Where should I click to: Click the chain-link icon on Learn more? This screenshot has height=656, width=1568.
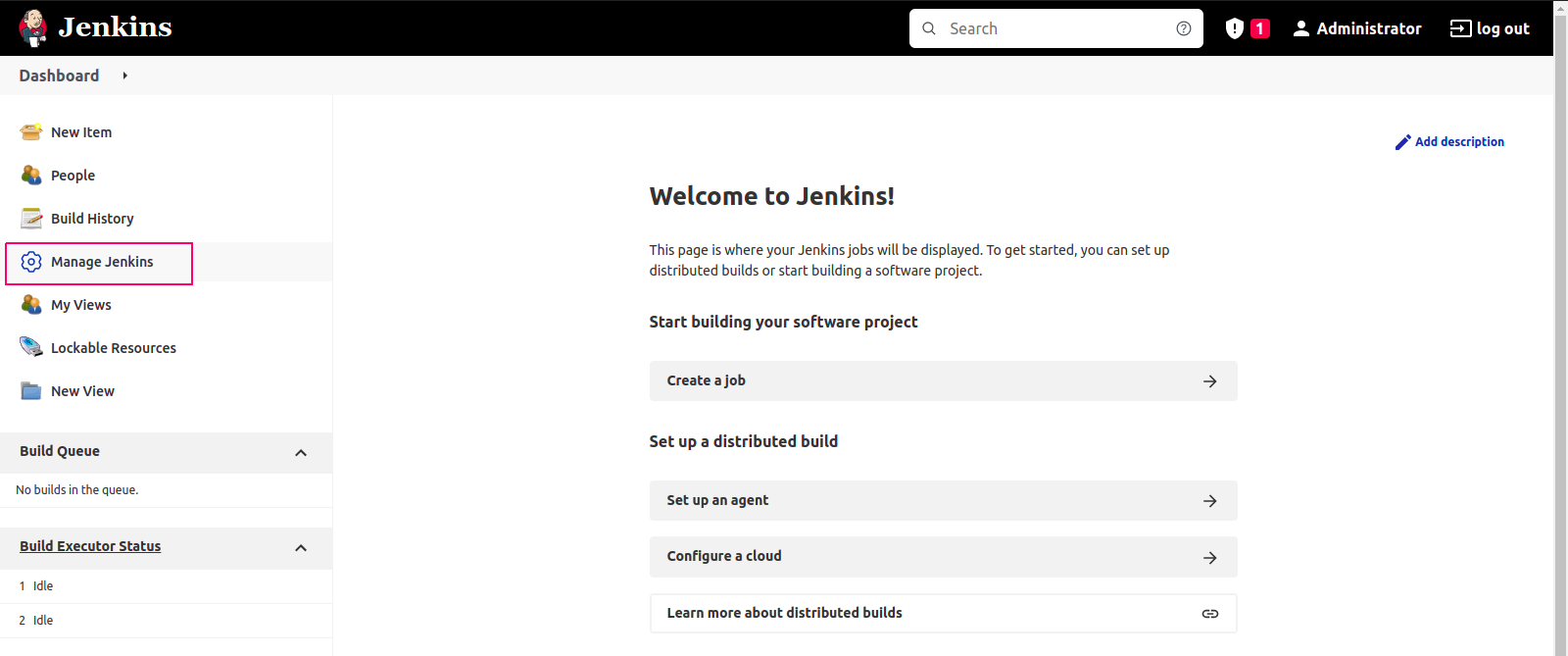[1210, 614]
